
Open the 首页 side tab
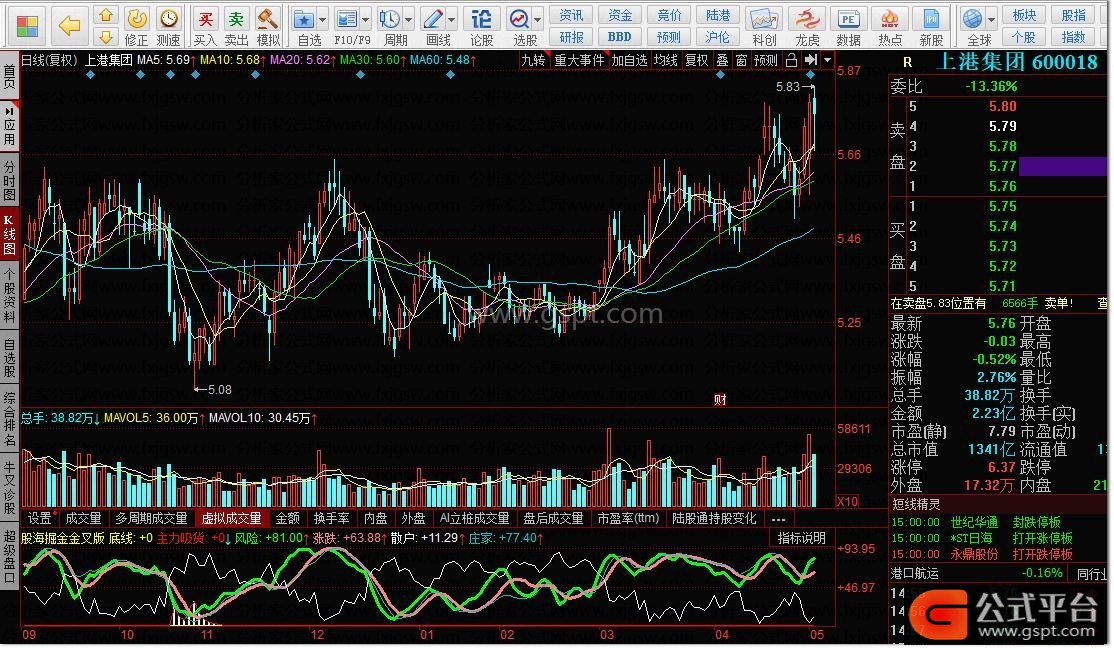pyautogui.click(x=9, y=76)
